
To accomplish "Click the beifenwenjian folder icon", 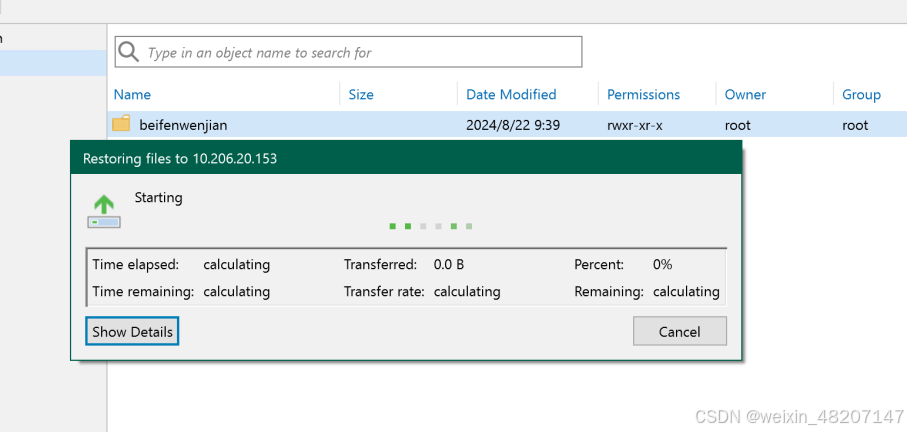I will [121, 124].
